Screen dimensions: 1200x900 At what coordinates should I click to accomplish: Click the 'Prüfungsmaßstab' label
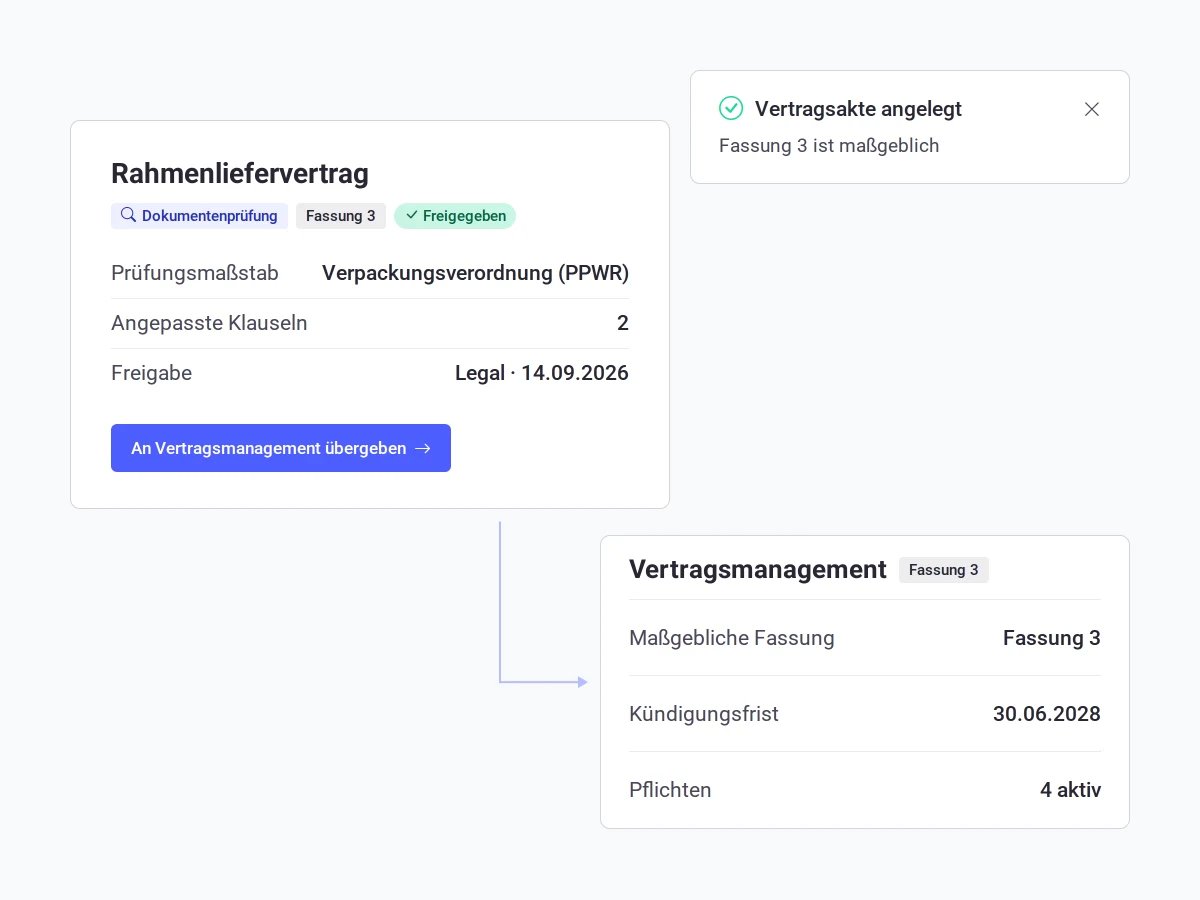[195, 273]
